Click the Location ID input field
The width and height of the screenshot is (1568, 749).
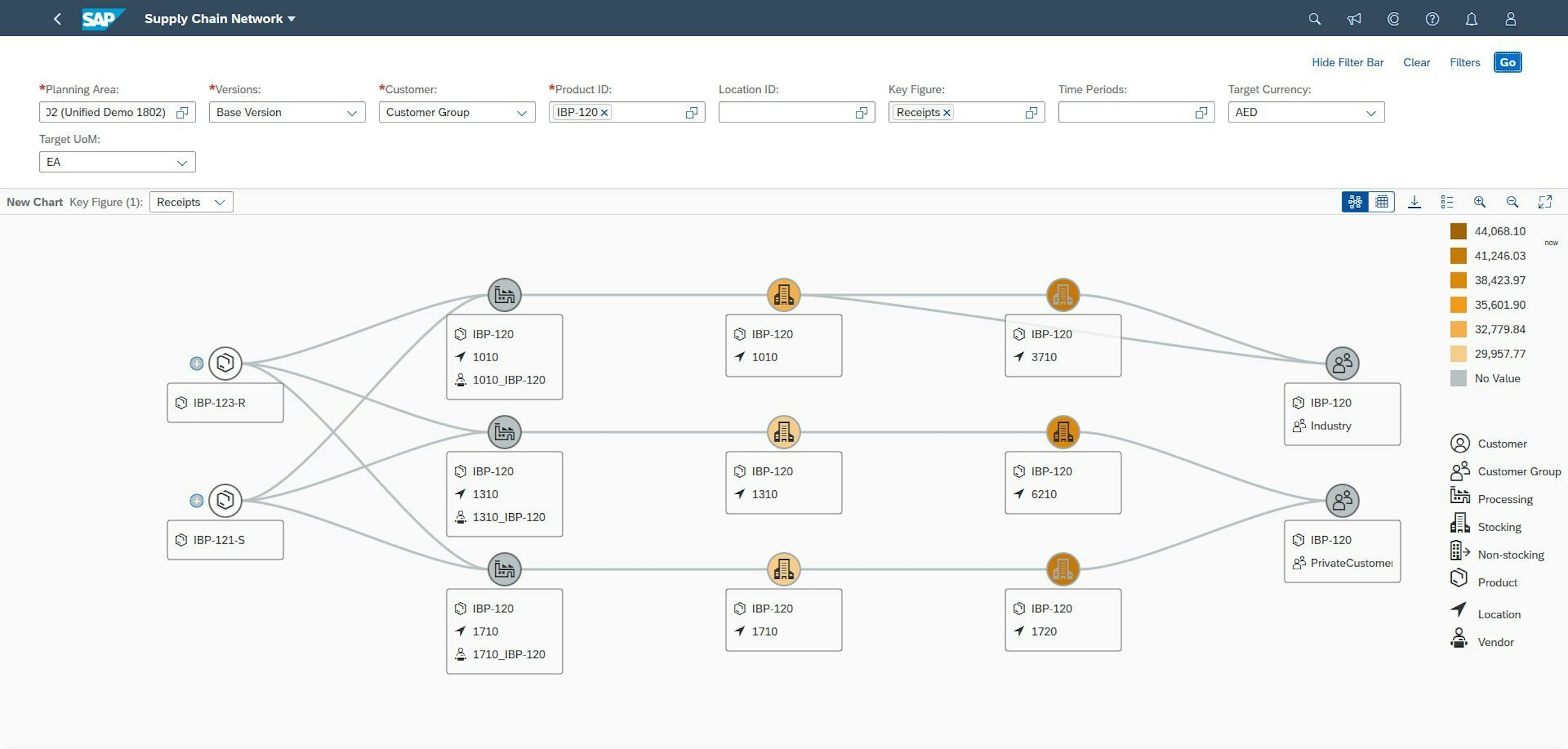click(x=785, y=113)
